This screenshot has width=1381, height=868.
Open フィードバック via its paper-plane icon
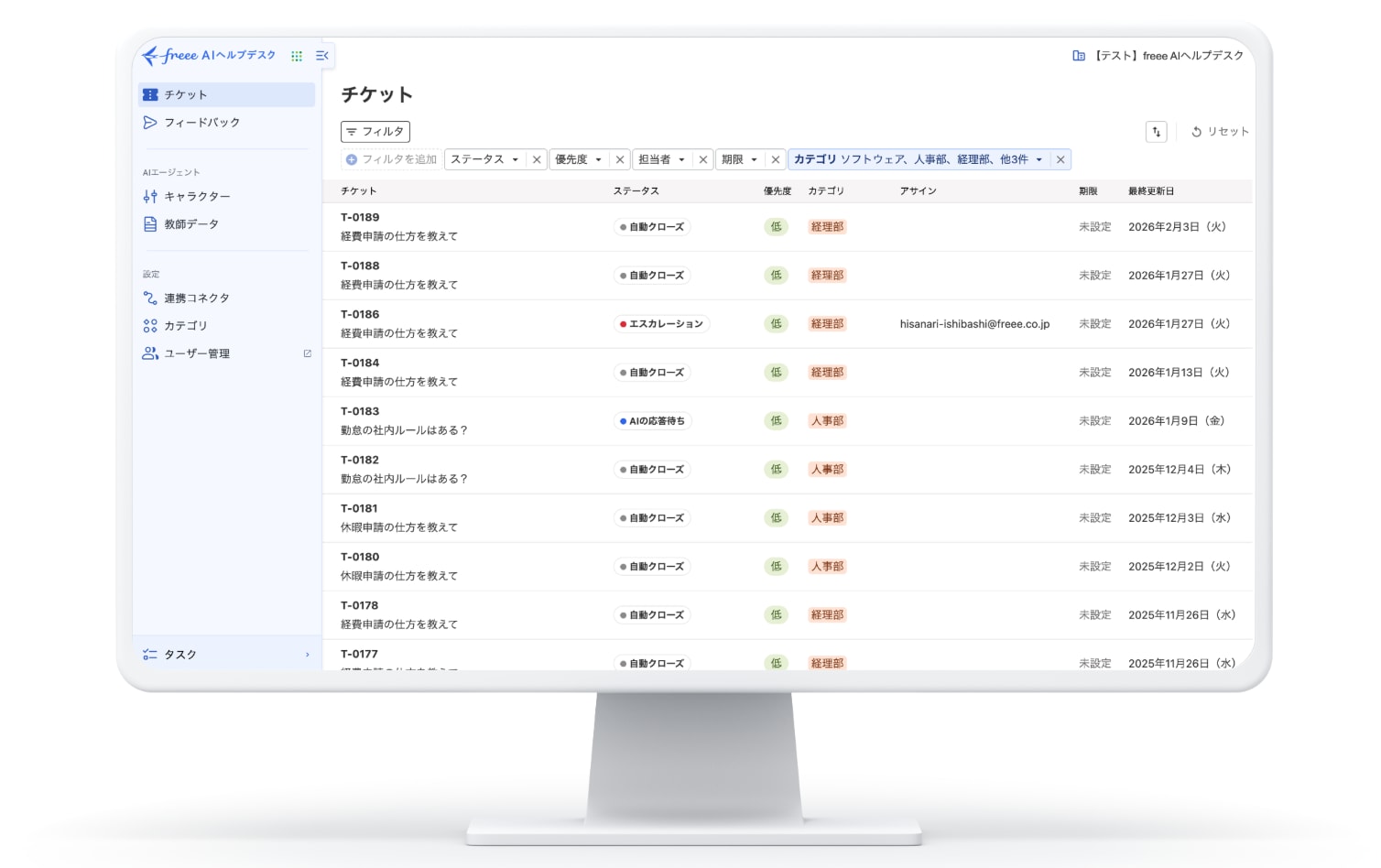(149, 122)
